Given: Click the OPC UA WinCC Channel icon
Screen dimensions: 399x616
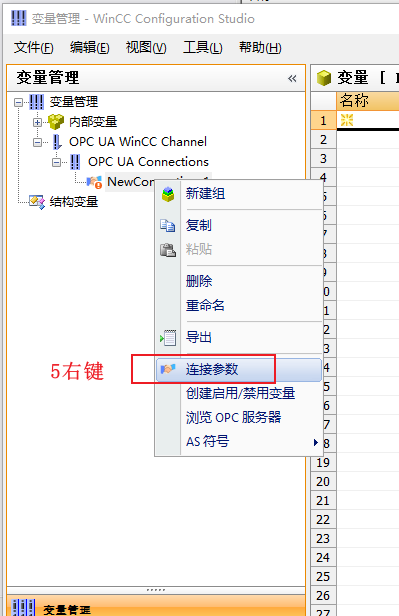Looking at the screenshot, I should click(x=57, y=142).
